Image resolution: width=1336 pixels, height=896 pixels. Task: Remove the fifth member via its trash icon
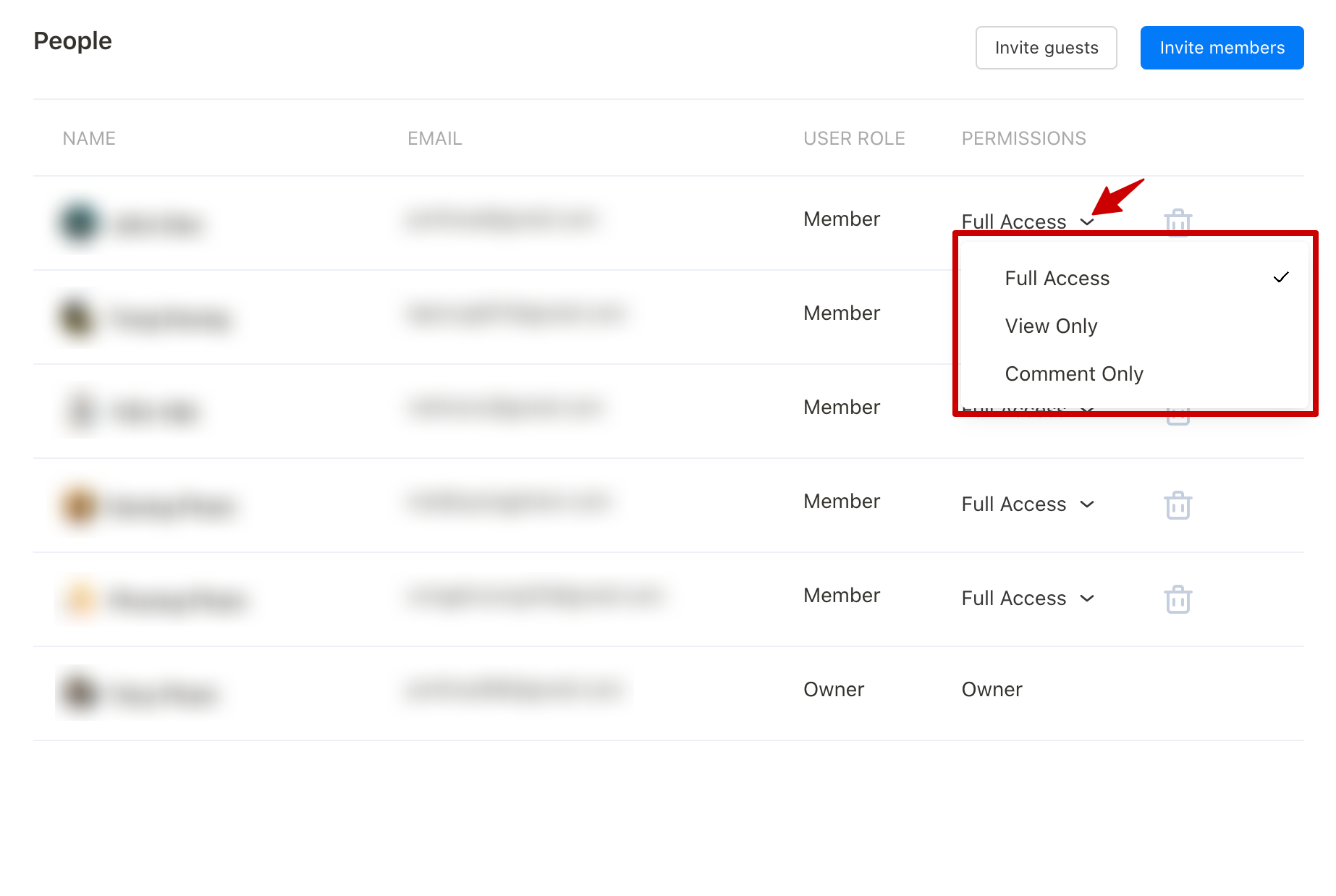tap(1178, 599)
